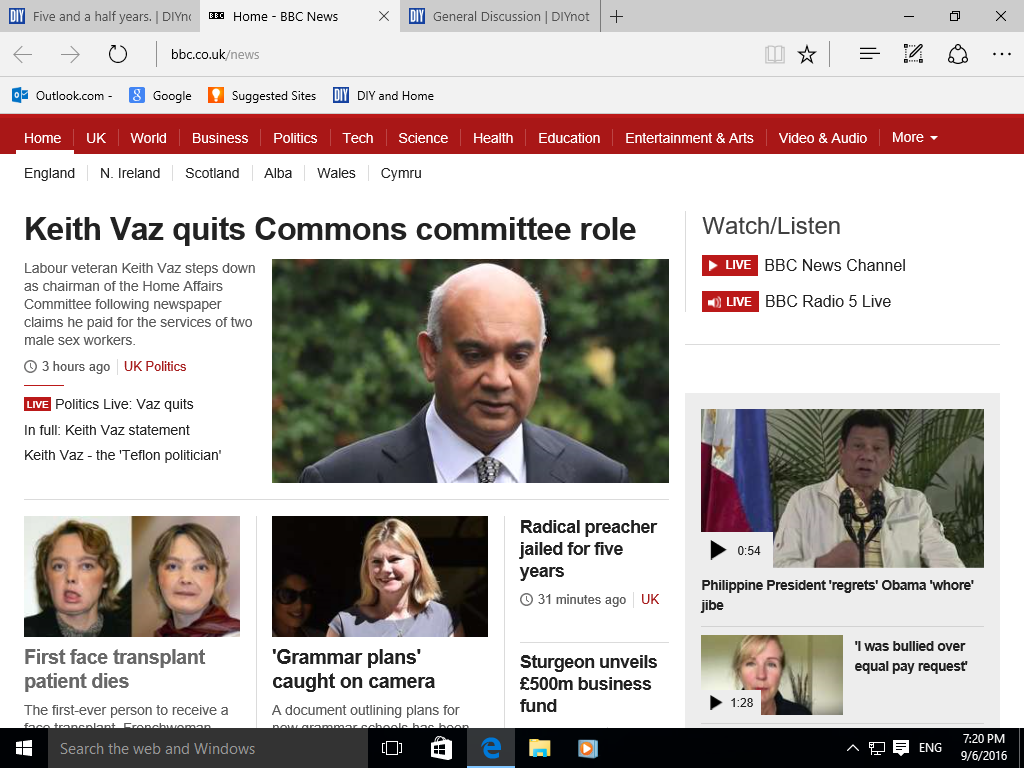Open Windows Store from the taskbar
This screenshot has width=1024, height=768.
(x=441, y=748)
